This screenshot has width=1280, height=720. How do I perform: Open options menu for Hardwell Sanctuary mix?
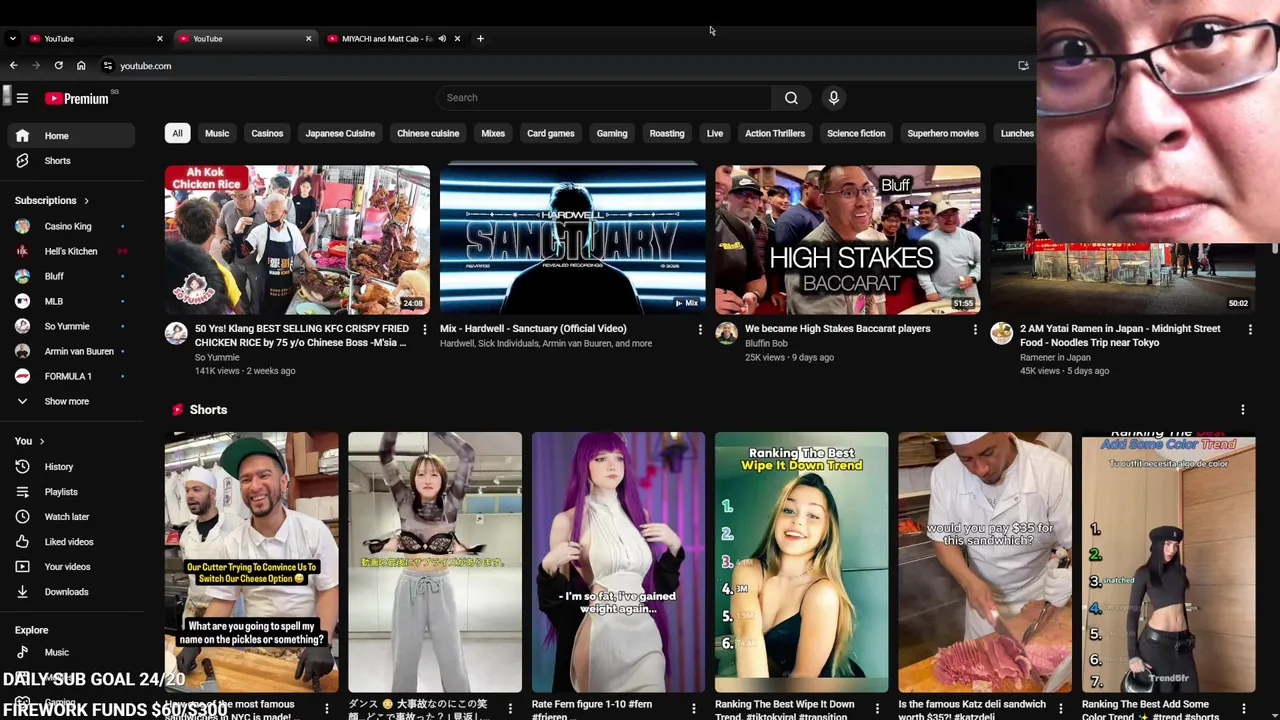pyautogui.click(x=699, y=329)
